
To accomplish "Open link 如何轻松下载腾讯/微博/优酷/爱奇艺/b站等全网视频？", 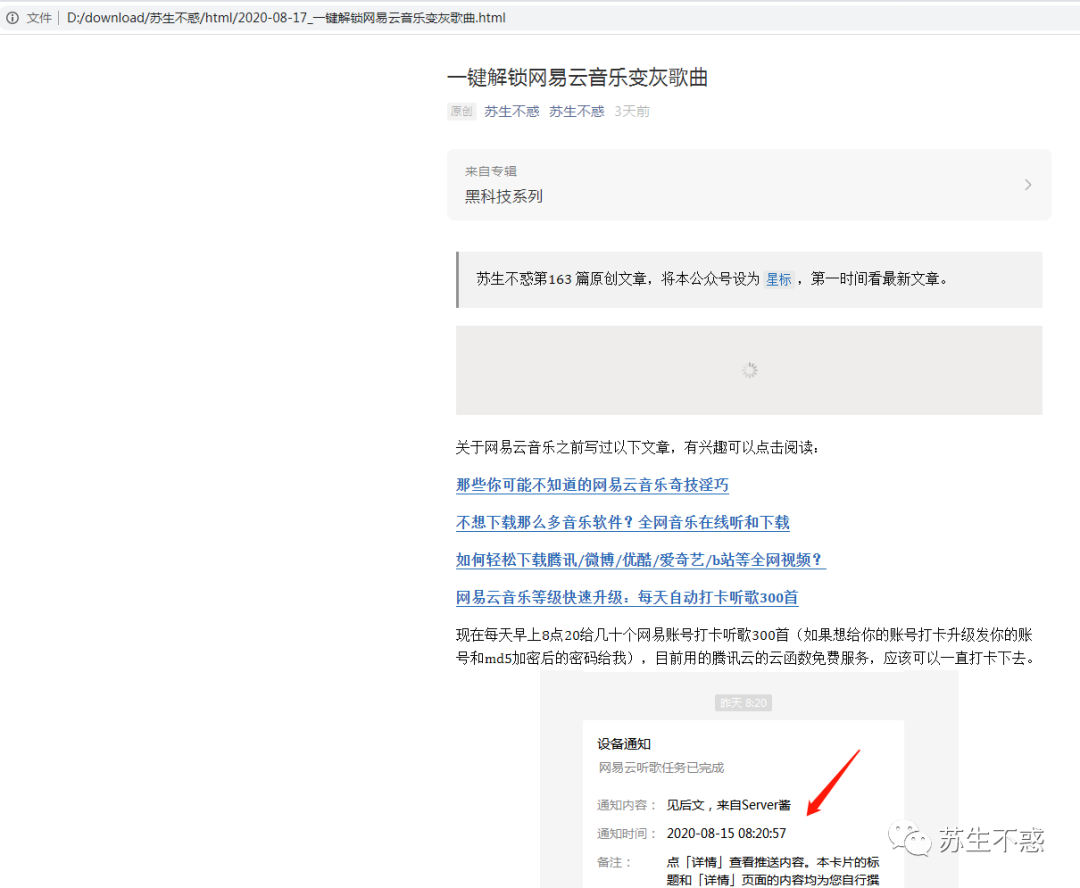I will pyautogui.click(x=641, y=559).
